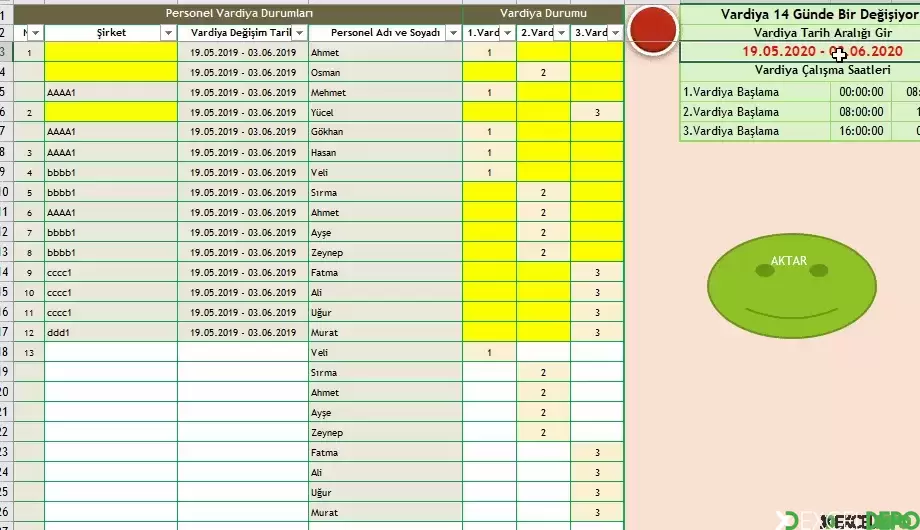This screenshot has width=920, height=530.
Task: Select the name cell Ali in row 24
Action: tap(385, 472)
